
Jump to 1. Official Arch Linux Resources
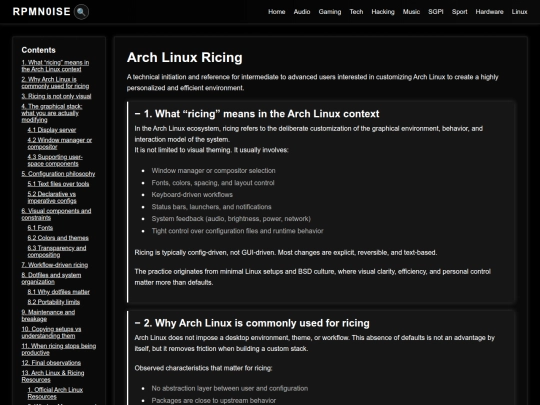coord(55,393)
